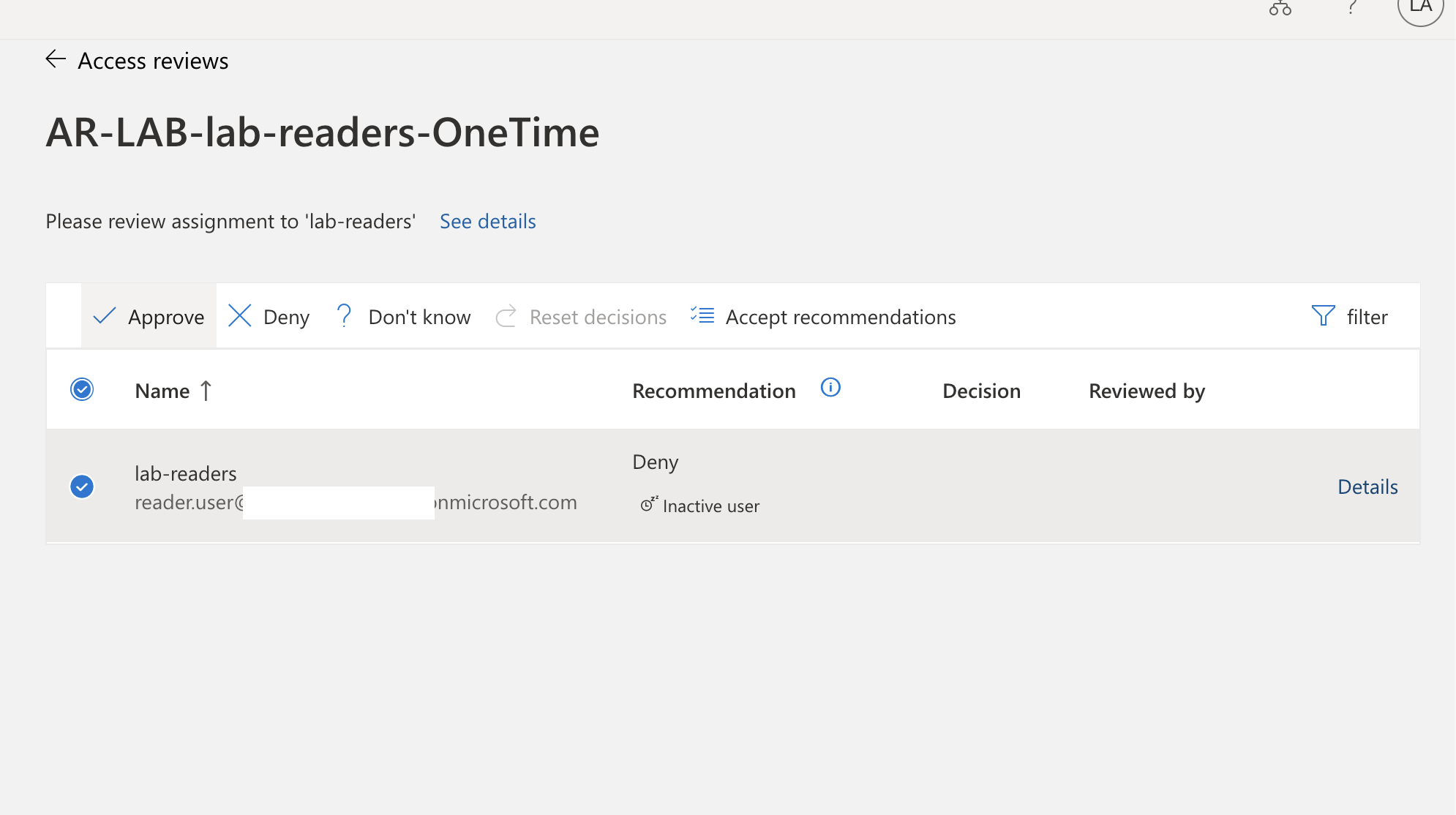
Task: Click the Recommendation info icon
Action: coord(830,388)
